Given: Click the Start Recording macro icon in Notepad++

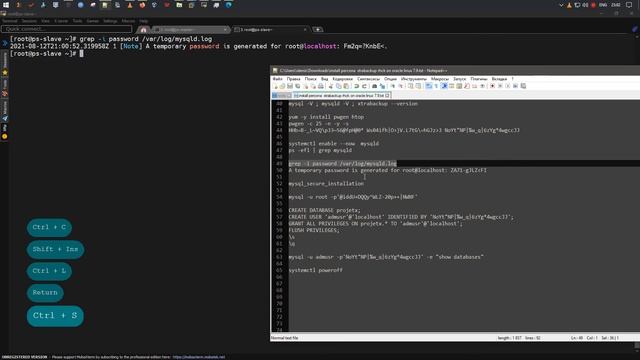Looking at the screenshot, I should pyautogui.click(x=492, y=86).
